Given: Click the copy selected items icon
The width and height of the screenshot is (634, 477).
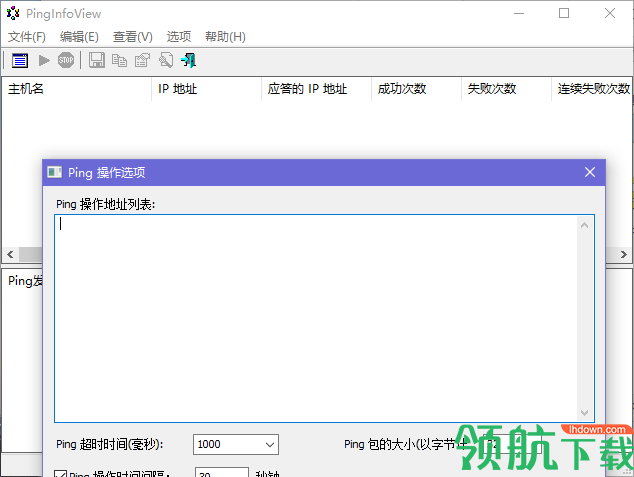Looking at the screenshot, I should (x=119, y=61).
